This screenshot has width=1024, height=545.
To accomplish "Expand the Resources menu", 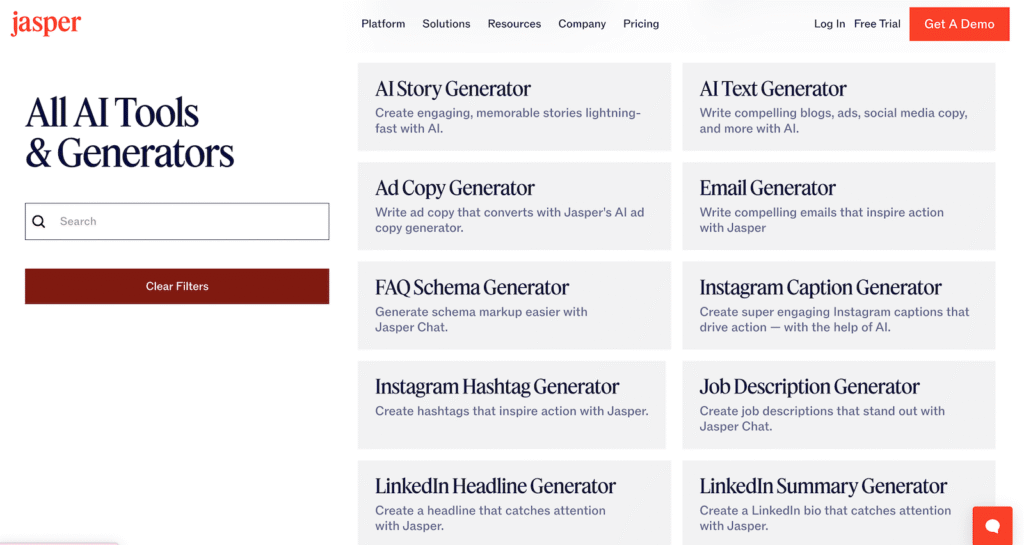I will 514,24.
